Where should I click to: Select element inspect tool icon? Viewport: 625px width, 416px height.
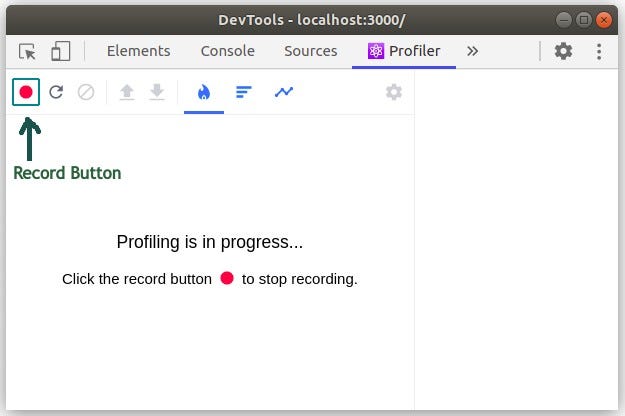point(27,51)
